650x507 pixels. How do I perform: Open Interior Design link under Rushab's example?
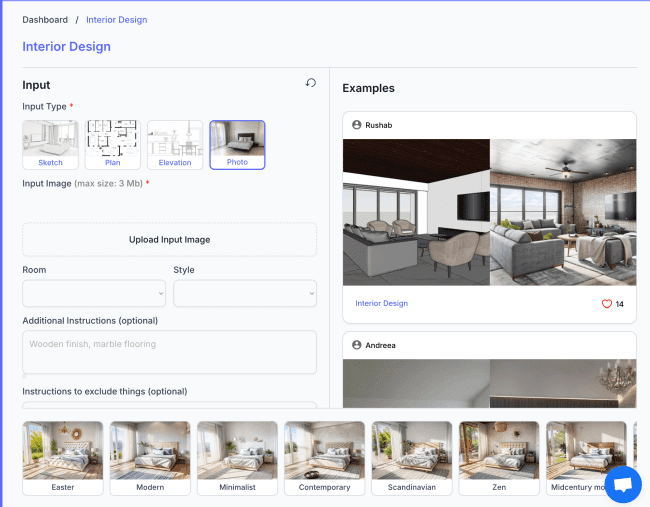382,303
